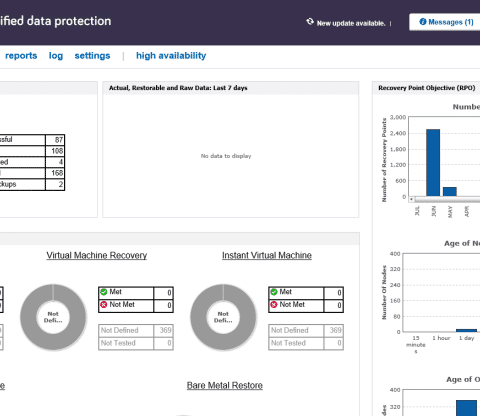The width and height of the screenshot is (480, 416).
Task: Open Instant Virtual Machine link
Action: click(x=267, y=255)
